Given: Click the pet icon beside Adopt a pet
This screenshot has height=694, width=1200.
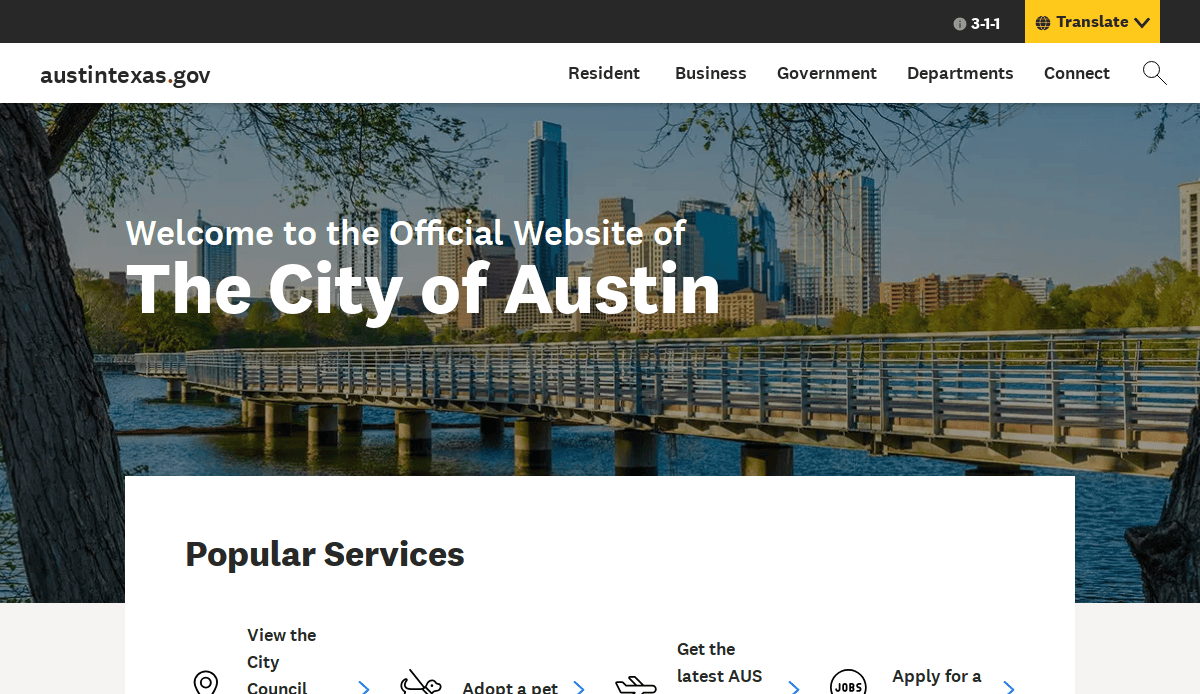Looking at the screenshot, I should tap(421, 683).
